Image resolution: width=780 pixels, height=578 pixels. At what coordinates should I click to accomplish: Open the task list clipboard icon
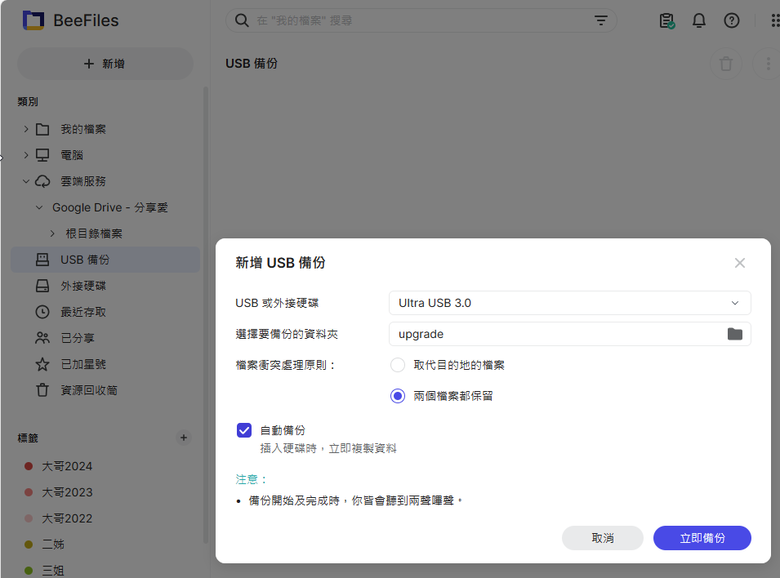click(x=667, y=20)
